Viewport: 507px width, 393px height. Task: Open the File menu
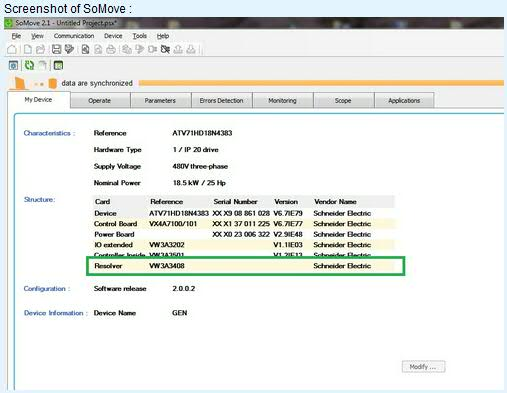(16, 36)
